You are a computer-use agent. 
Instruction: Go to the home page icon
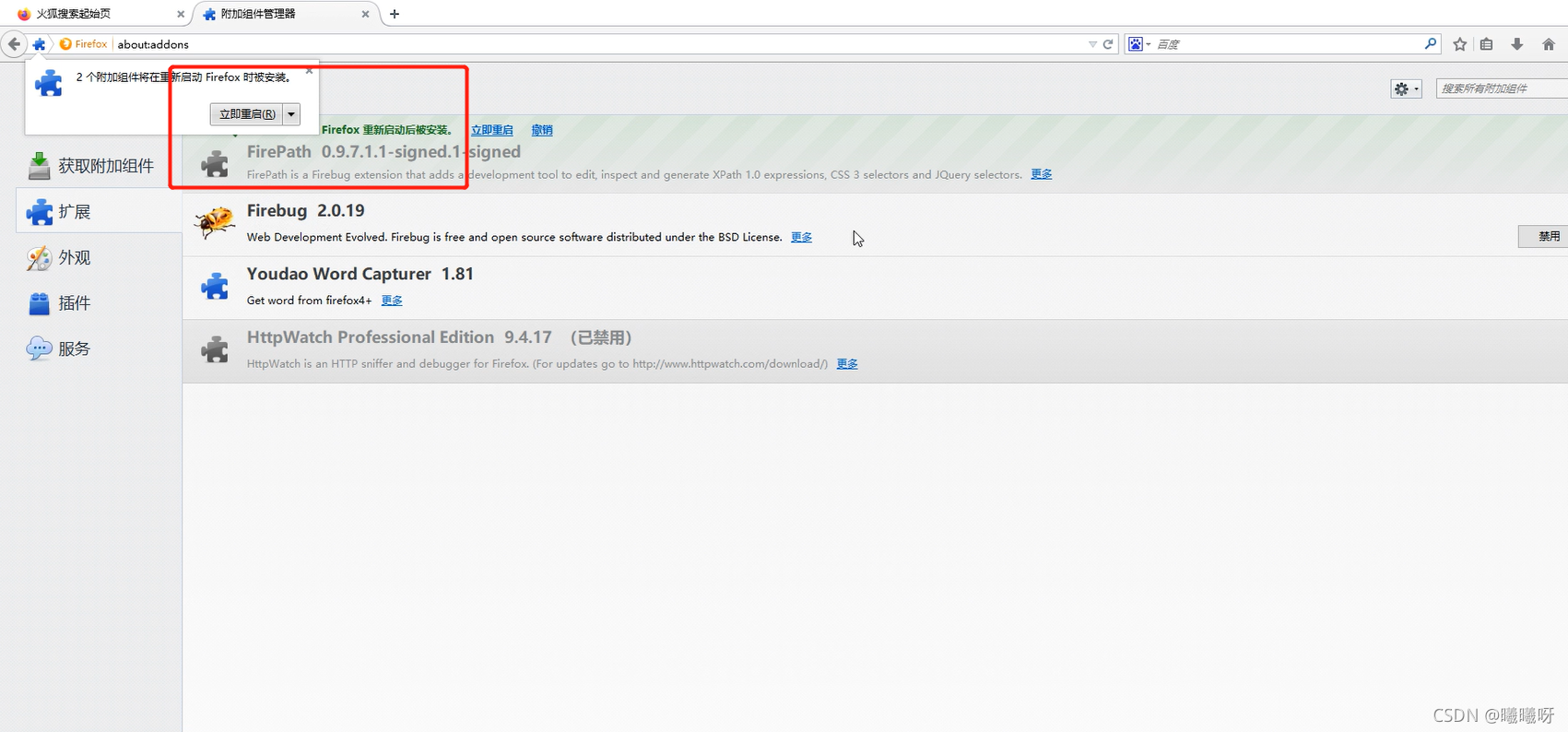tap(1549, 44)
